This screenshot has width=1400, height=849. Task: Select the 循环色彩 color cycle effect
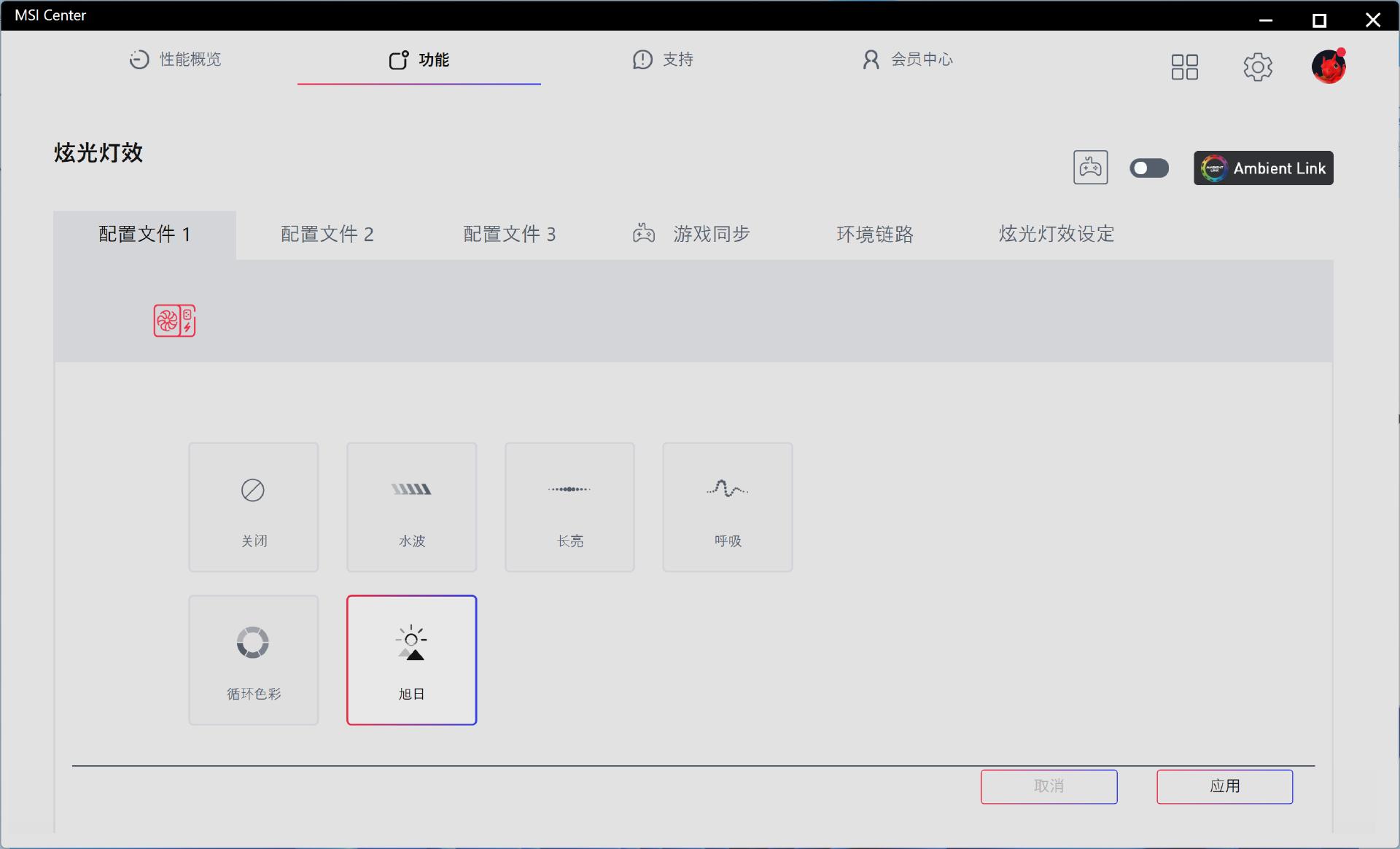click(253, 660)
